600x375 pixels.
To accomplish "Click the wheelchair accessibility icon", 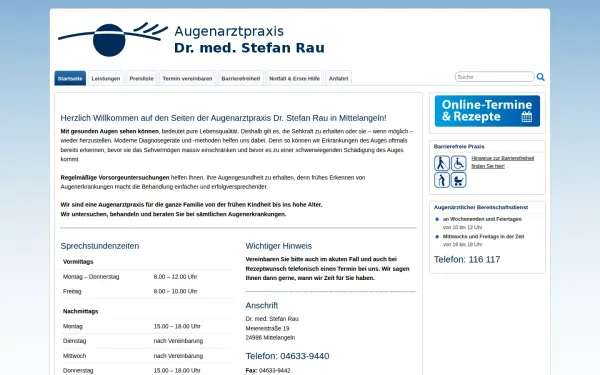I will pyautogui.click(x=458, y=163).
